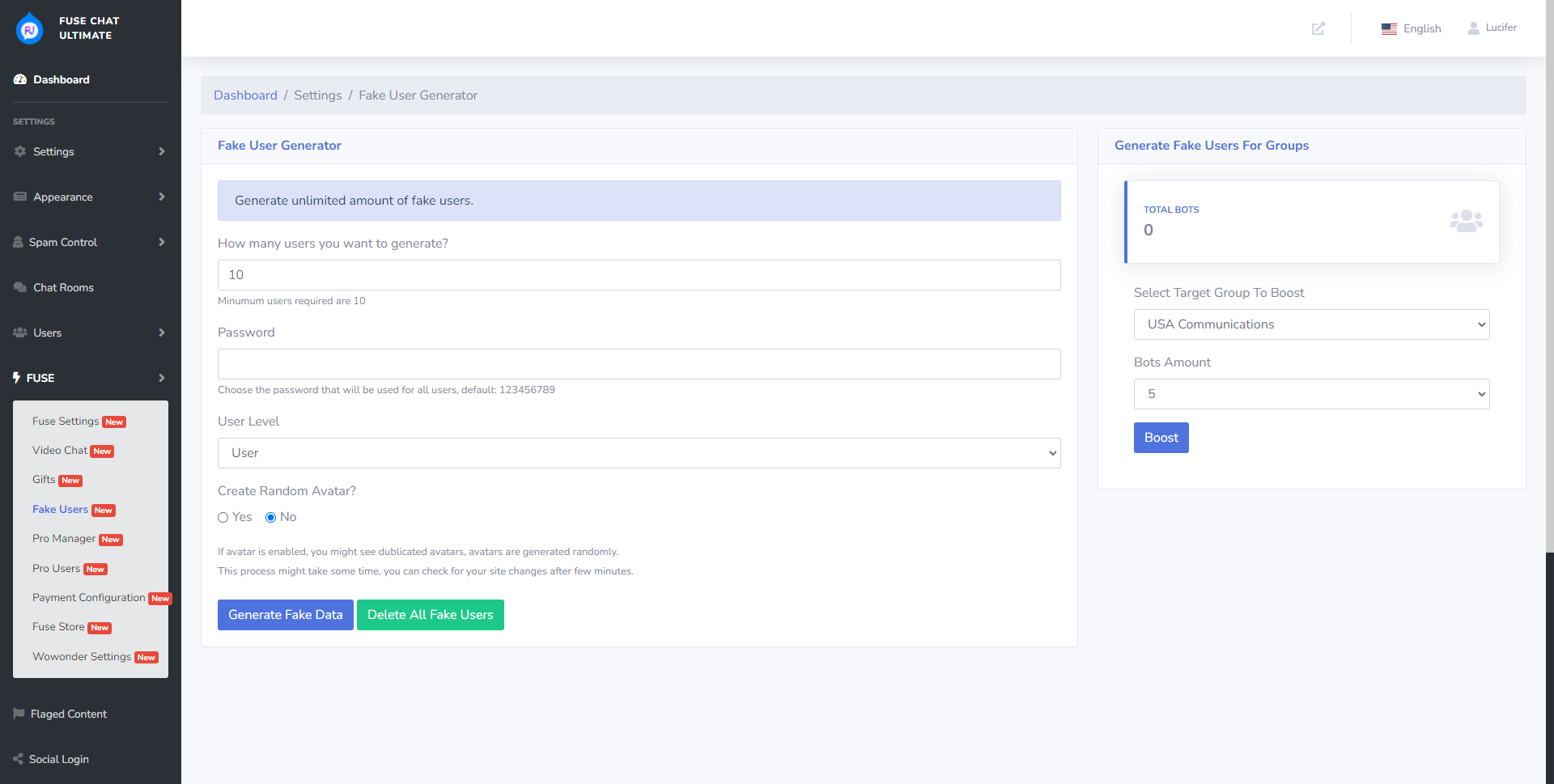Screen dimensions: 1554x784
Task: Open Social Login in the sidebar
Action: point(51,759)
